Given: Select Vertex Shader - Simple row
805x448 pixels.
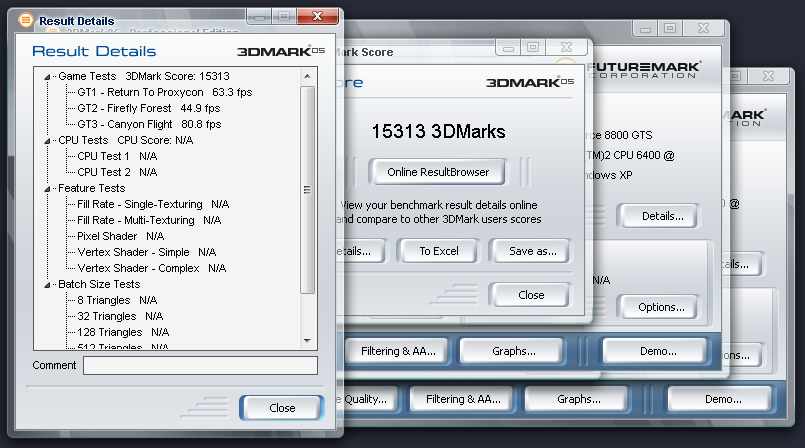Looking at the screenshot, I should (146, 252).
